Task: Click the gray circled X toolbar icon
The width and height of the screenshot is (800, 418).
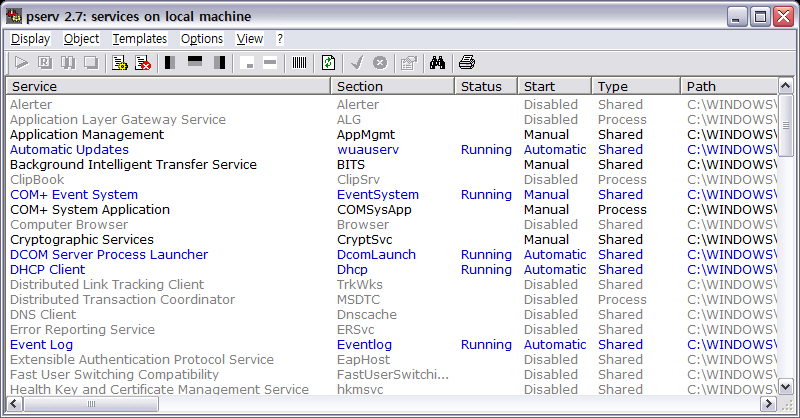Action: pyautogui.click(x=380, y=63)
